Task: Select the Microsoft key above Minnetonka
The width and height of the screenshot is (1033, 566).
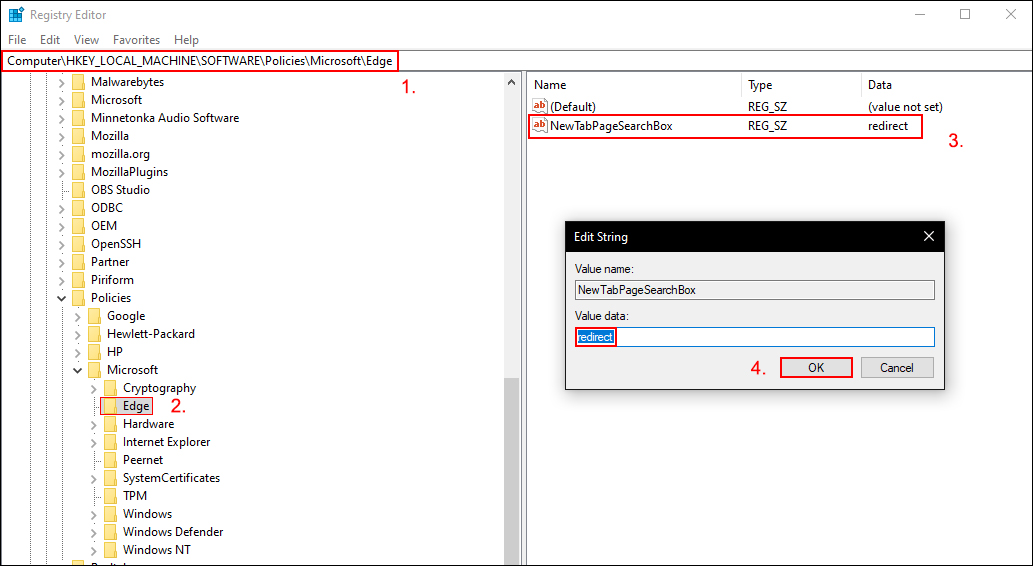Action: pyautogui.click(x=117, y=100)
